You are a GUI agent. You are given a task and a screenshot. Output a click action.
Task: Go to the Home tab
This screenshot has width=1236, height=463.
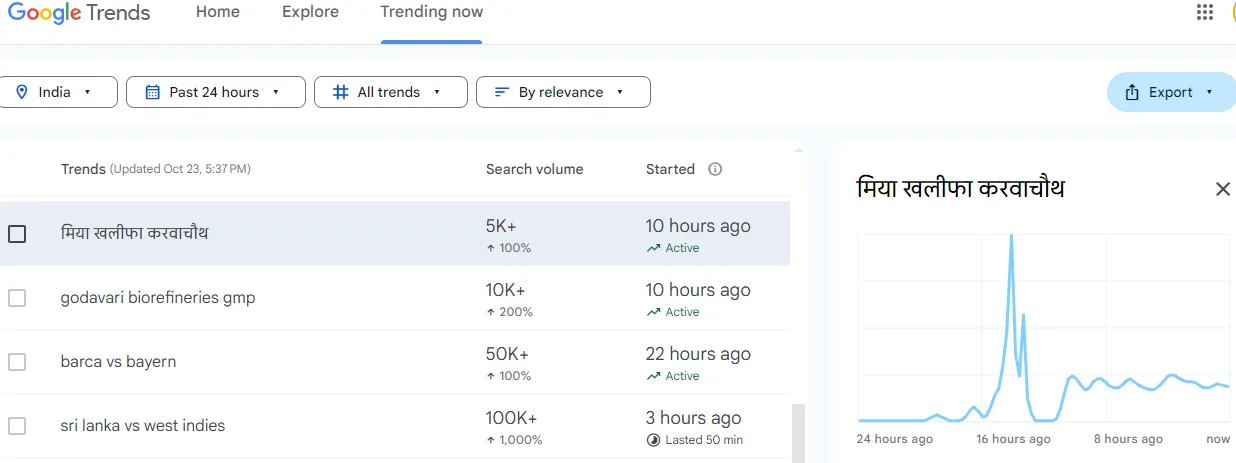click(218, 12)
